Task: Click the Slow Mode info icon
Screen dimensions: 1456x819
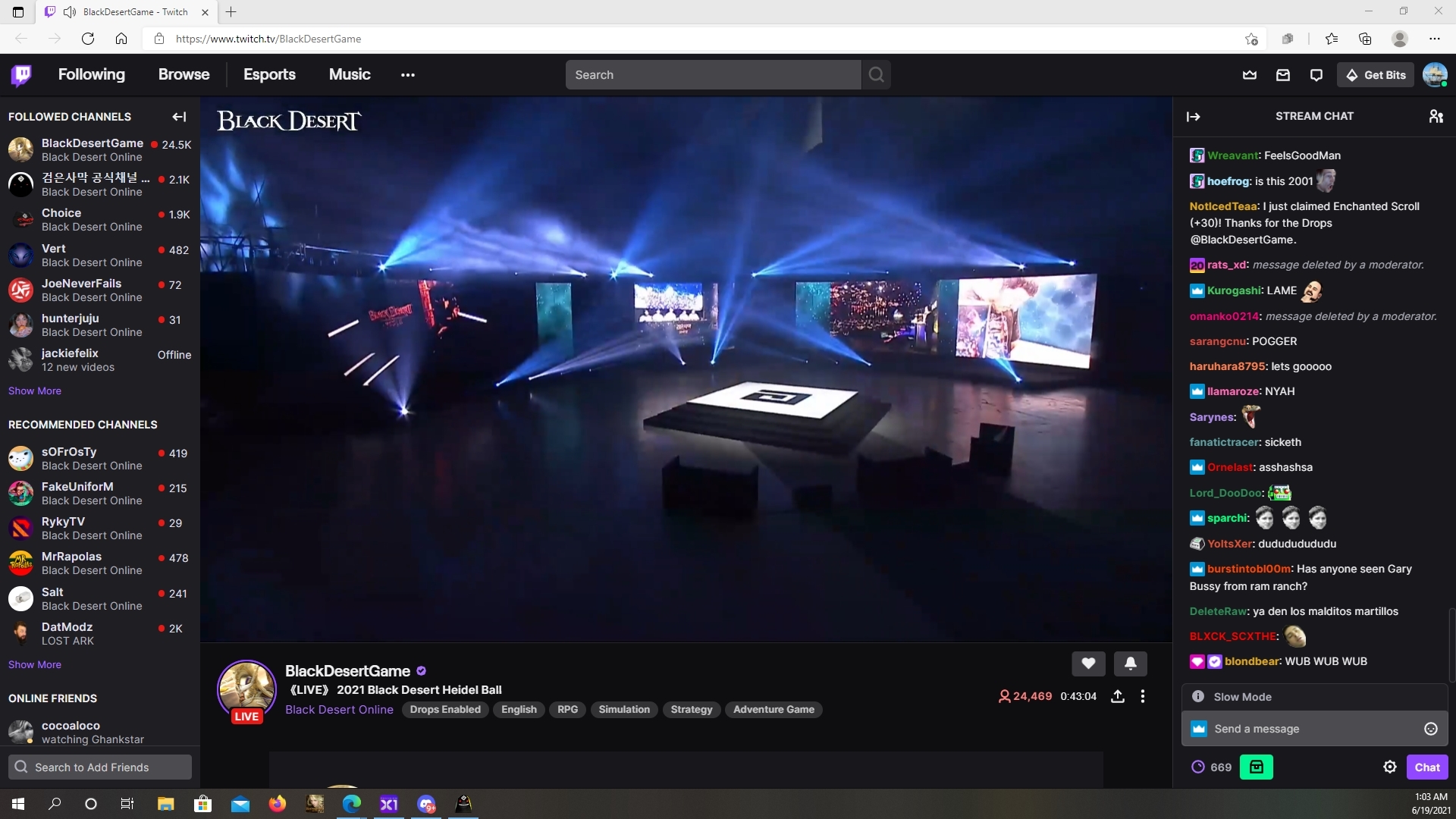Action: click(1198, 696)
